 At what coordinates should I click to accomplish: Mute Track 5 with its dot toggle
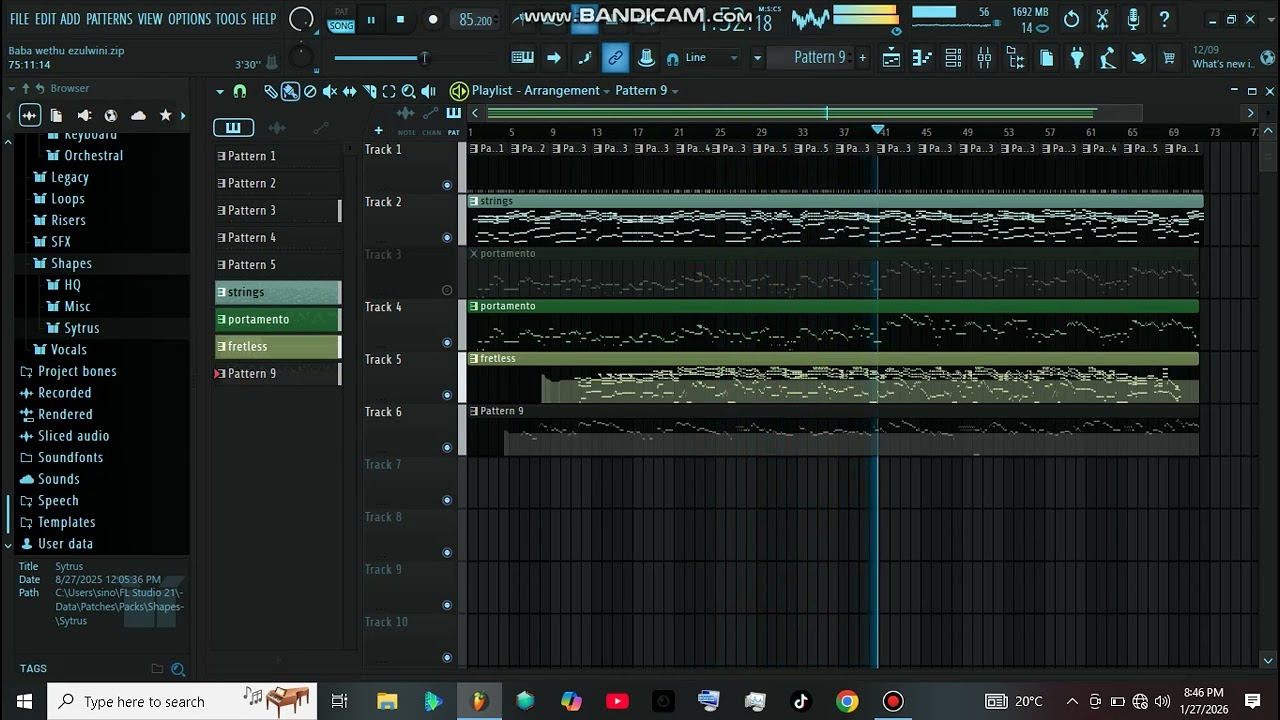[447, 395]
